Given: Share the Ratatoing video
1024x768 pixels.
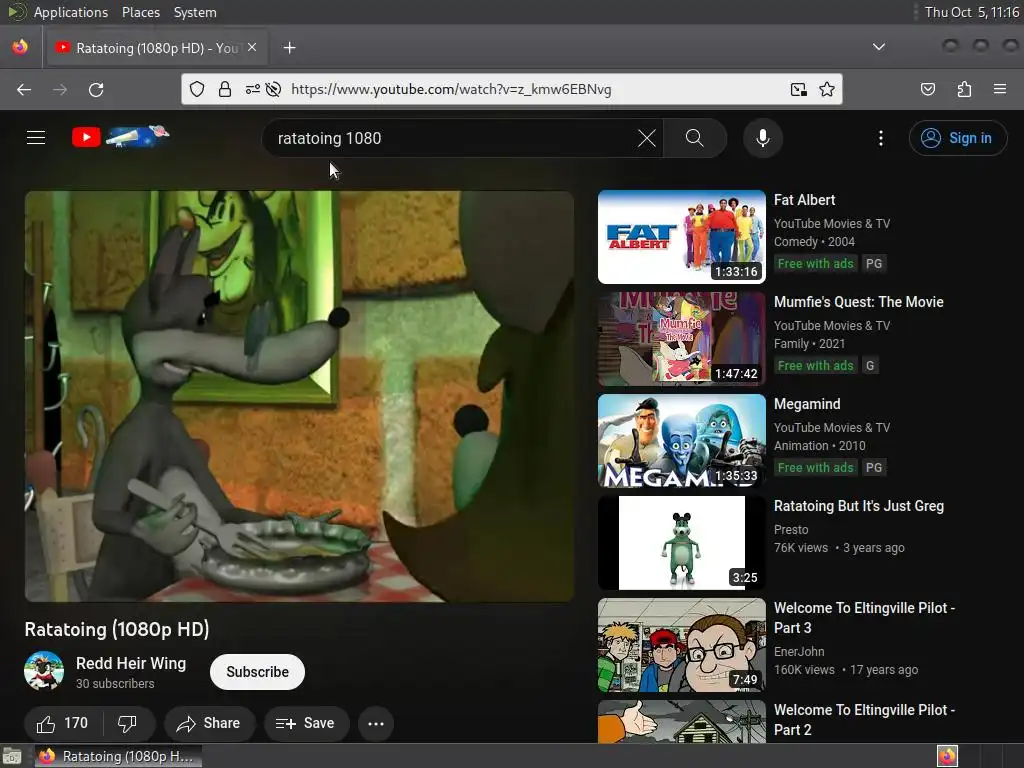Looking at the screenshot, I should (x=209, y=723).
